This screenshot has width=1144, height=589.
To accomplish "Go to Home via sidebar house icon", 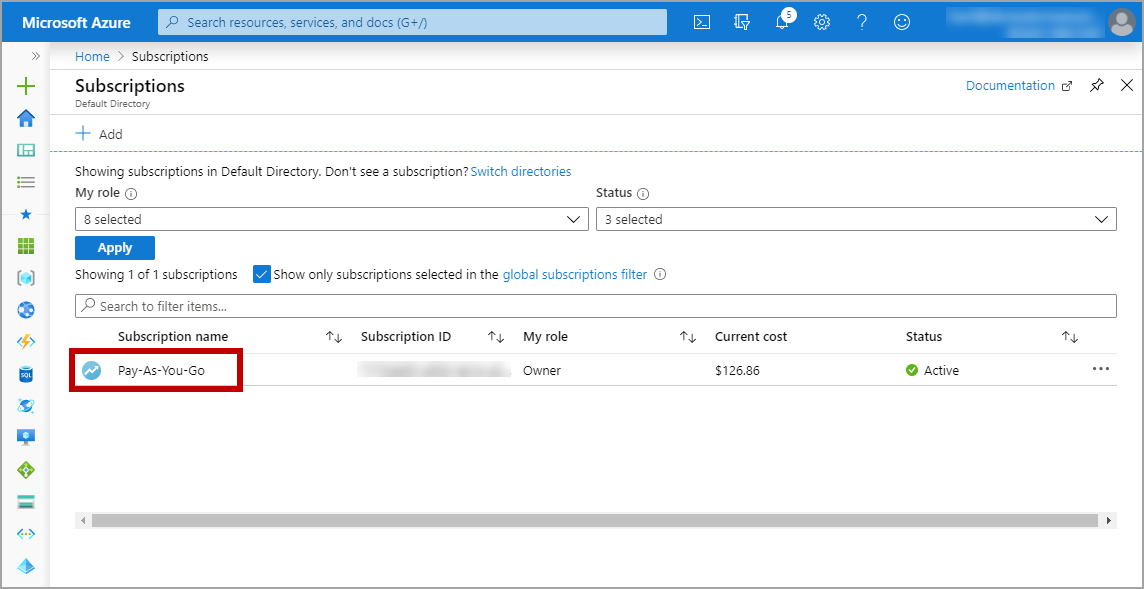I will click(x=26, y=118).
